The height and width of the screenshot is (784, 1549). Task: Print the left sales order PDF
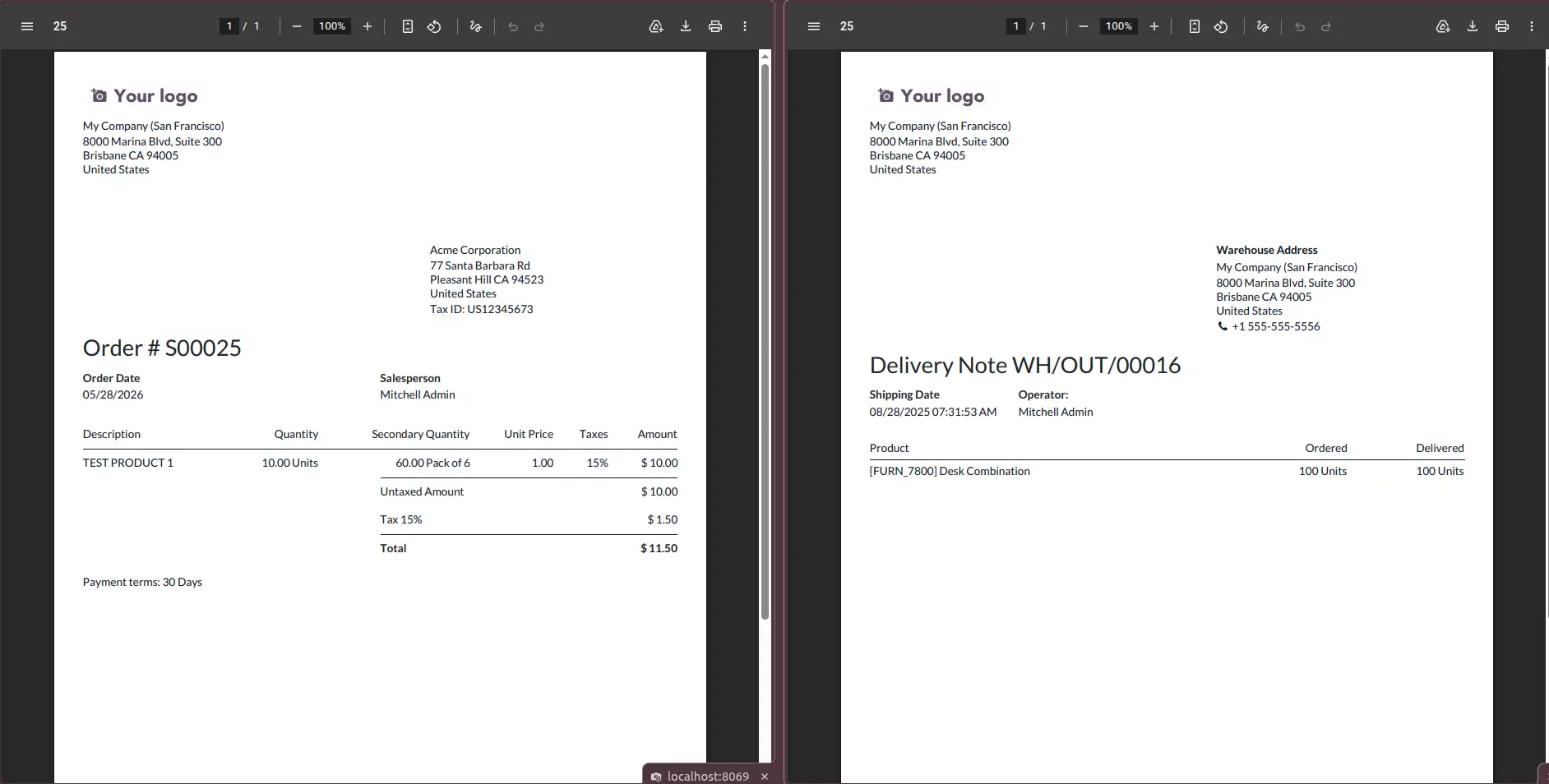coord(715,26)
